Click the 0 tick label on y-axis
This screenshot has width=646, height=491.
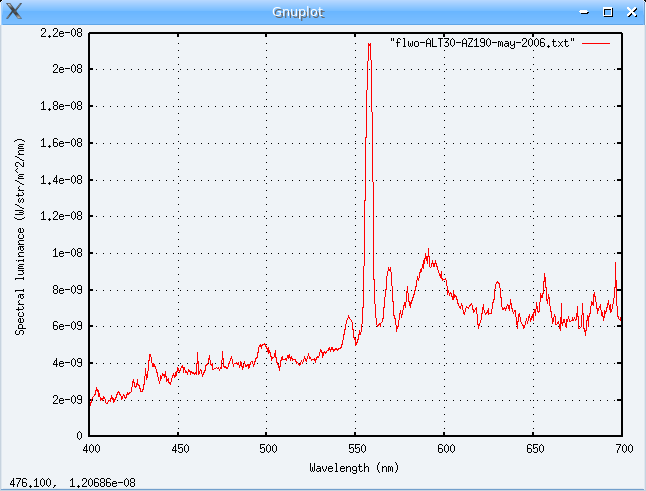pyautogui.click(x=79, y=436)
